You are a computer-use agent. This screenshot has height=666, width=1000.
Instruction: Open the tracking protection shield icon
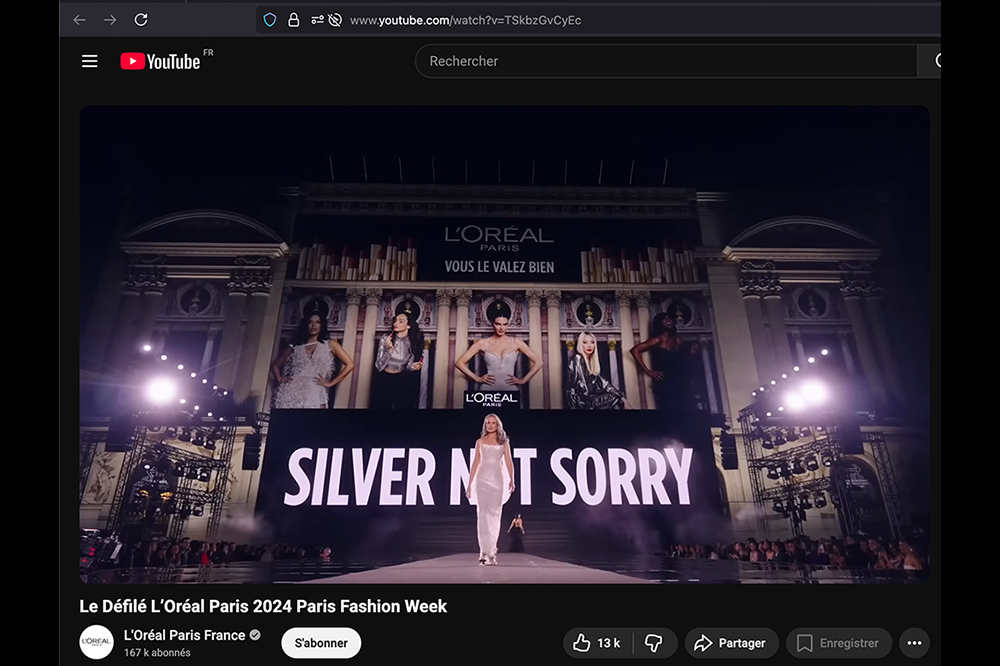click(x=270, y=20)
